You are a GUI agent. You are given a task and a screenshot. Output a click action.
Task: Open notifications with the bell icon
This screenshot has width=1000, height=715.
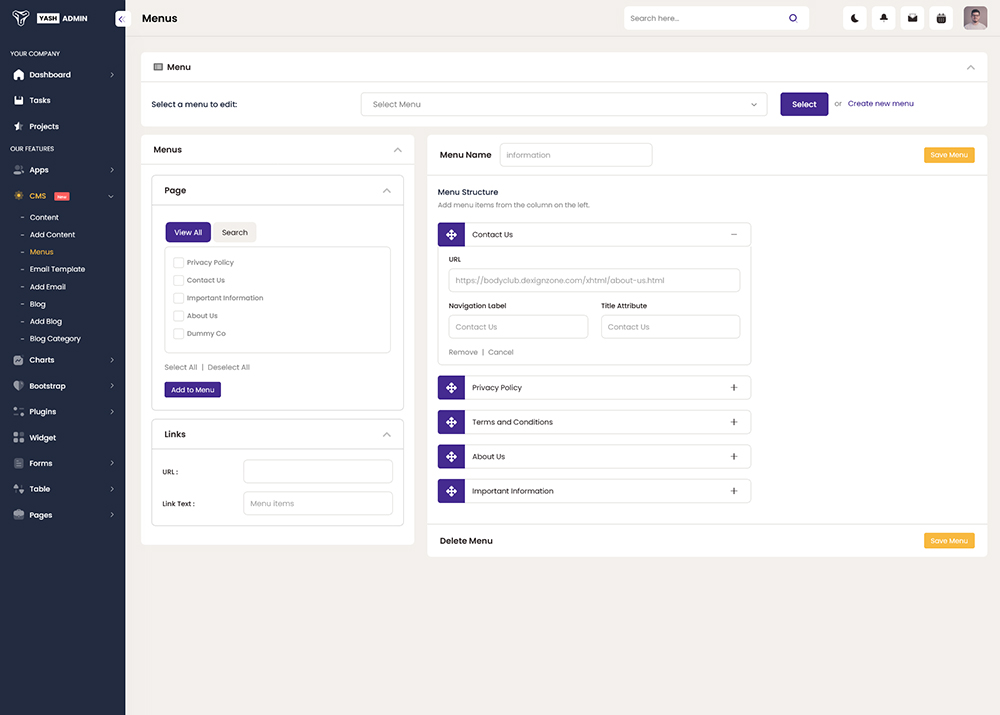tap(883, 18)
